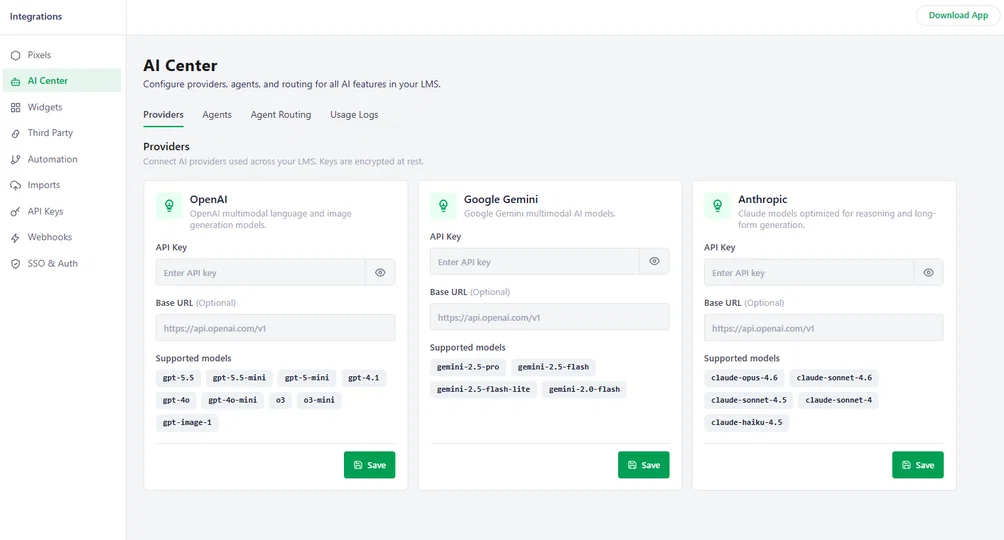Click the API Keys key icon
Image resolution: width=1004 pixels, height=540 pixels.
tap(15, 211)
